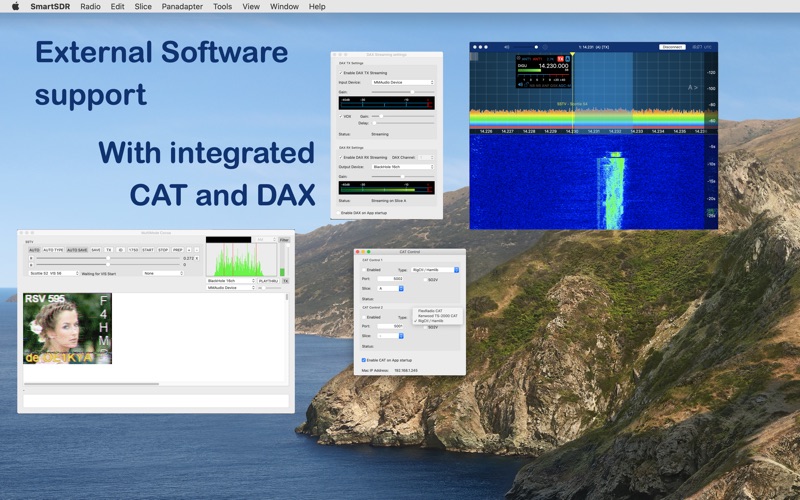Open the CAT Control 2 Slice dropdown
This screenshot has width=800, height=500.
point(390,336)
